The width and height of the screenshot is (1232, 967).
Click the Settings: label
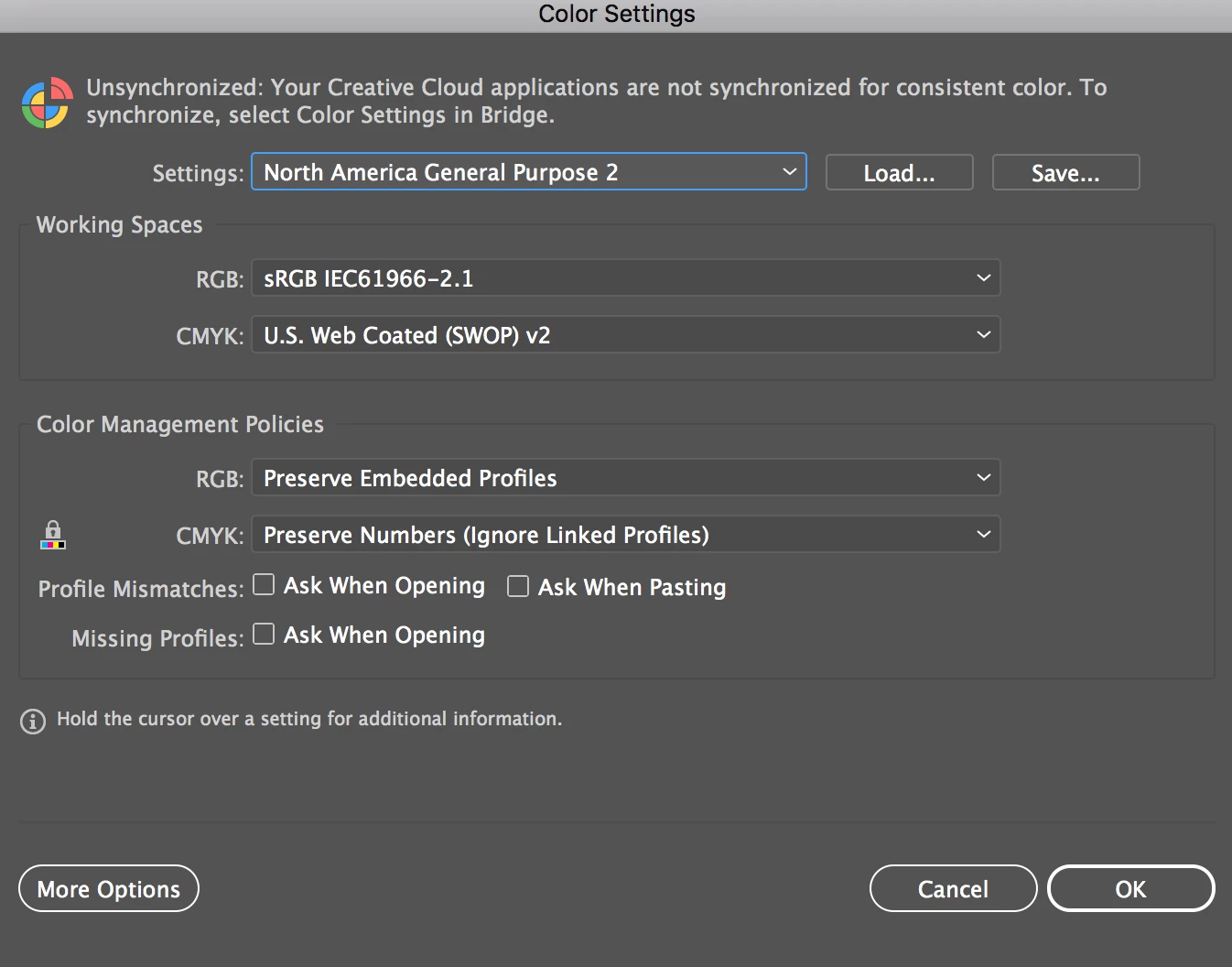(198, 174)
